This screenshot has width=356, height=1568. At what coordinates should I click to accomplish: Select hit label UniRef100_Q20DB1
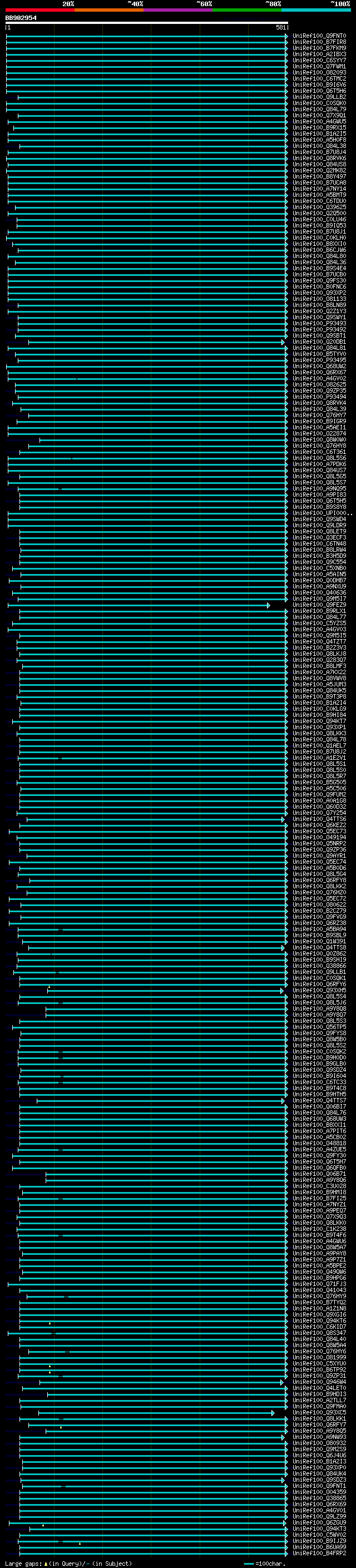point(319,342)
